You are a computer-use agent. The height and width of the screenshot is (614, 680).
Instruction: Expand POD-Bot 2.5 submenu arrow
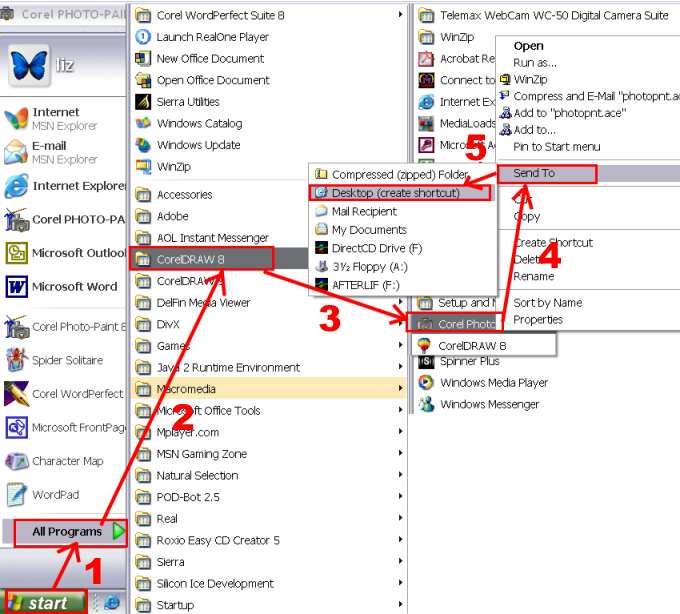[401, 497]
